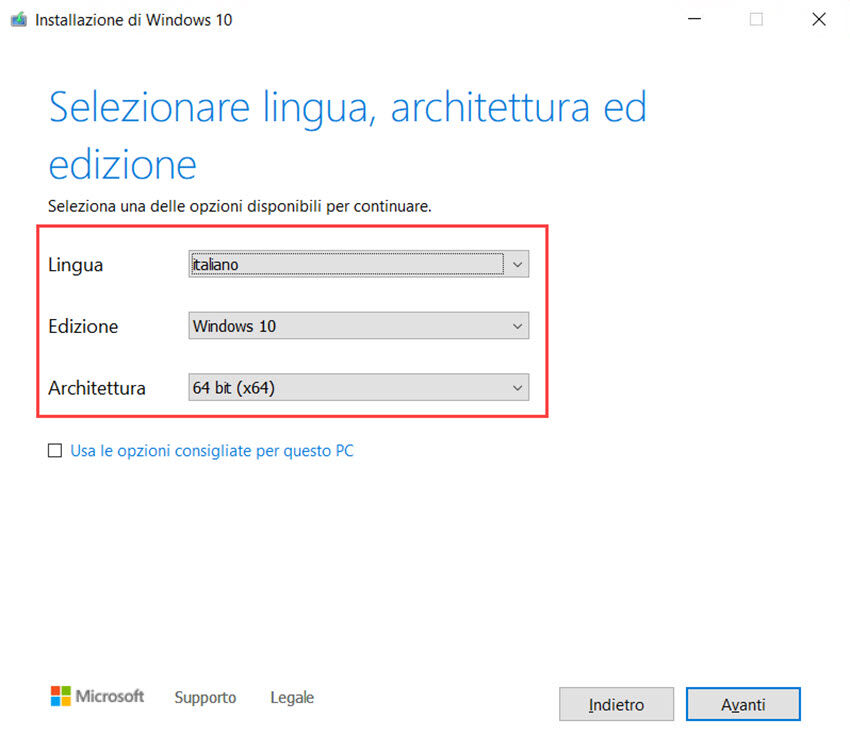Viewport: 850px width, 754px height.
Task: Open the Supporto link
Action: (x=205, y=698)
